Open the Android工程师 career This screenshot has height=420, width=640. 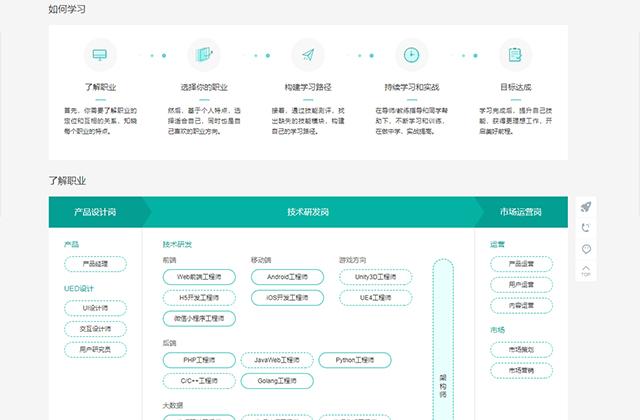287,277
